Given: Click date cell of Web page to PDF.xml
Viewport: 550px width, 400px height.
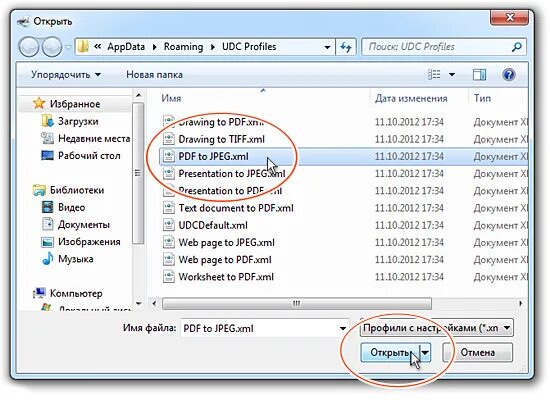Looking at the screenshot, I should (409, 260).
